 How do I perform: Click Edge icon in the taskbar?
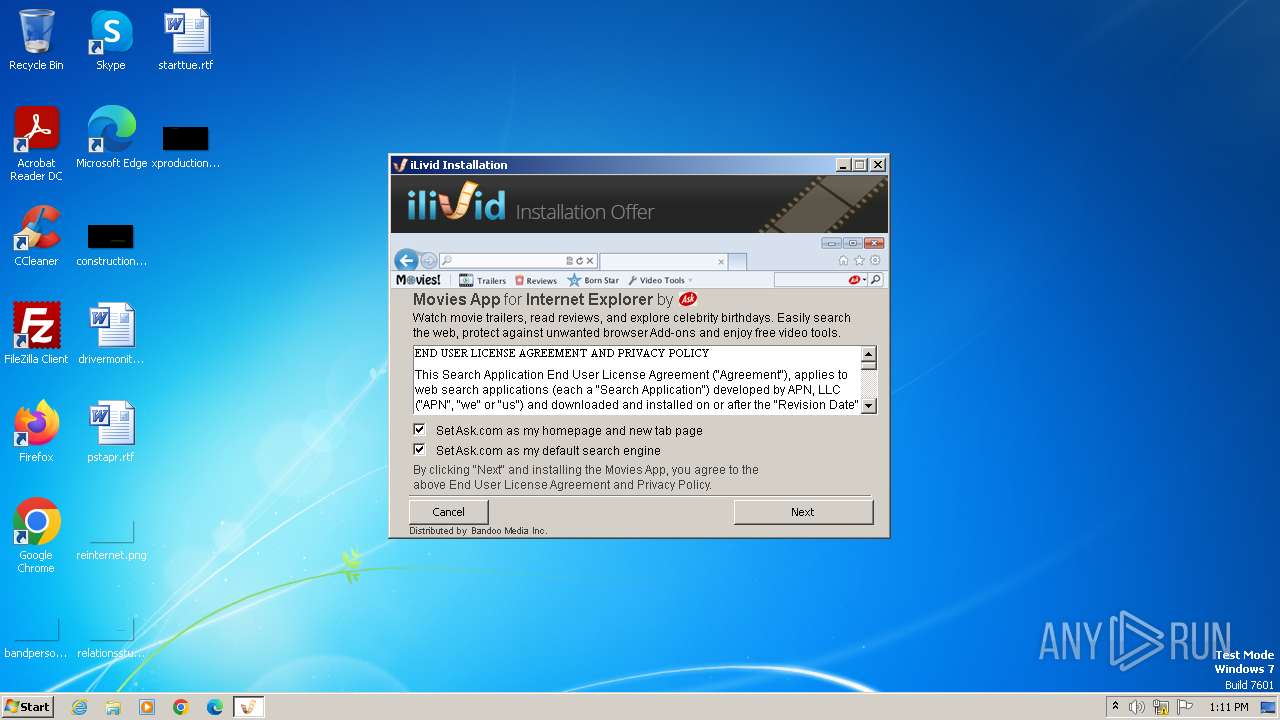coord(215,707)
